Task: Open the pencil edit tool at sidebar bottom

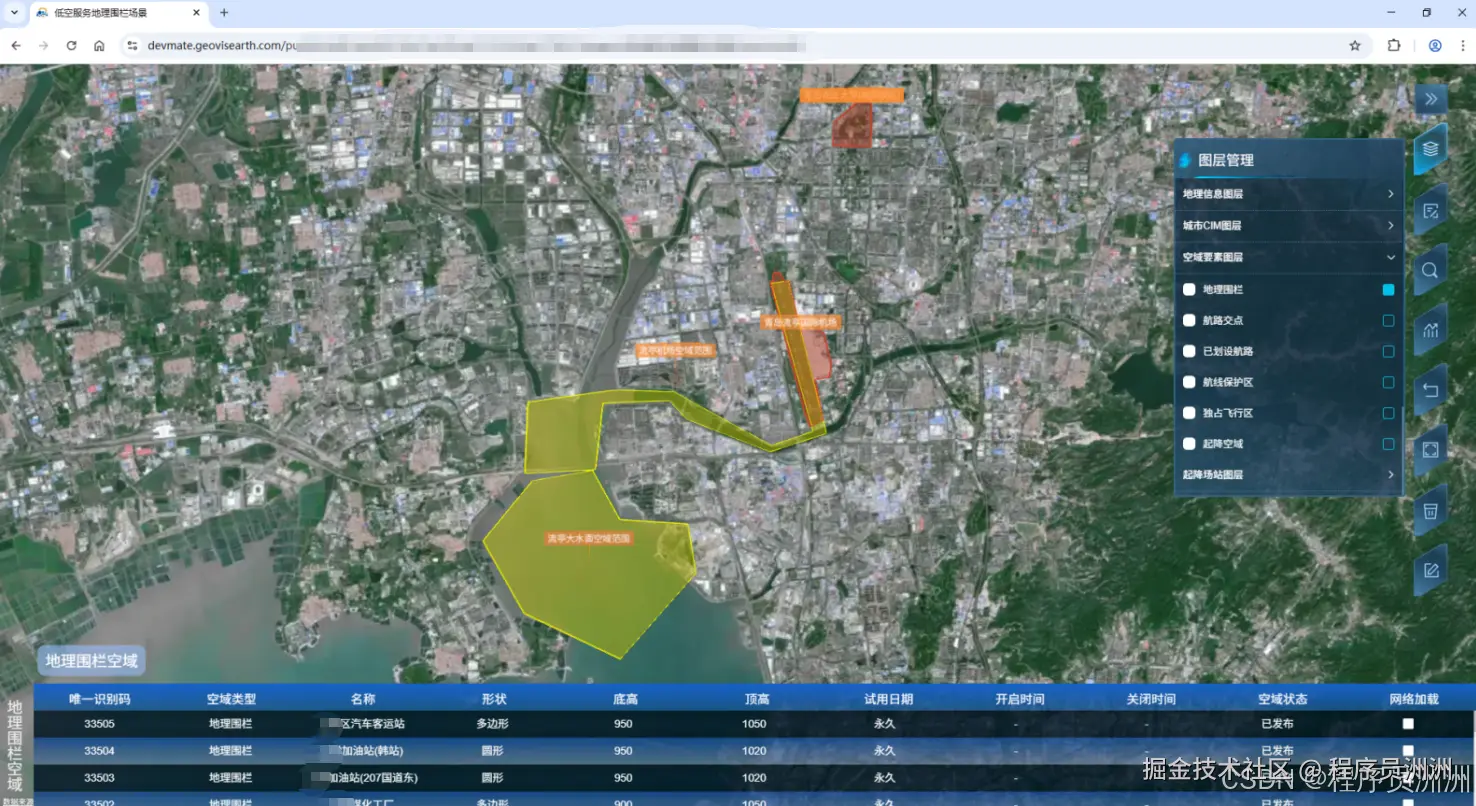Action: pyautogui.click(x=1431, y=571)
